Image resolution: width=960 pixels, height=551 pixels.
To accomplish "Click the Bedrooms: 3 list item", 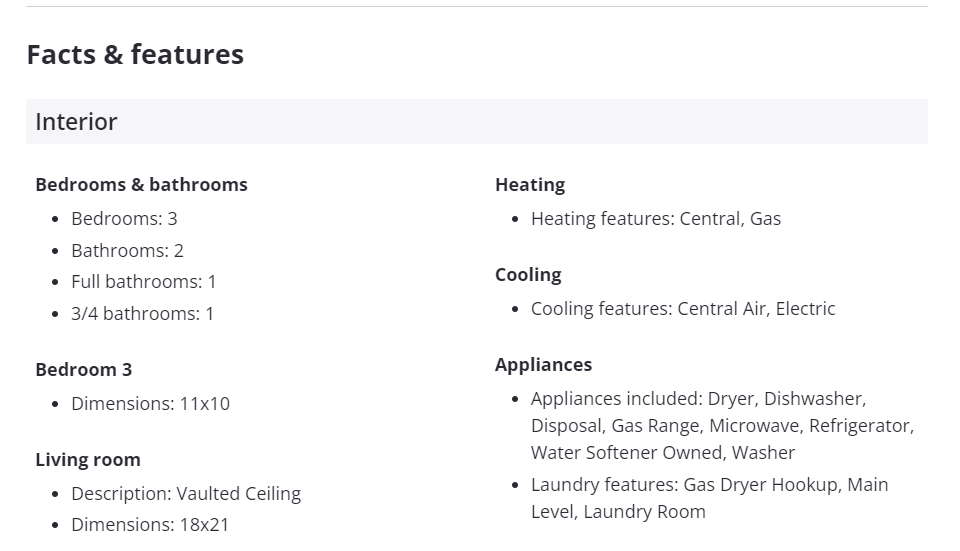I will point(124,219).
